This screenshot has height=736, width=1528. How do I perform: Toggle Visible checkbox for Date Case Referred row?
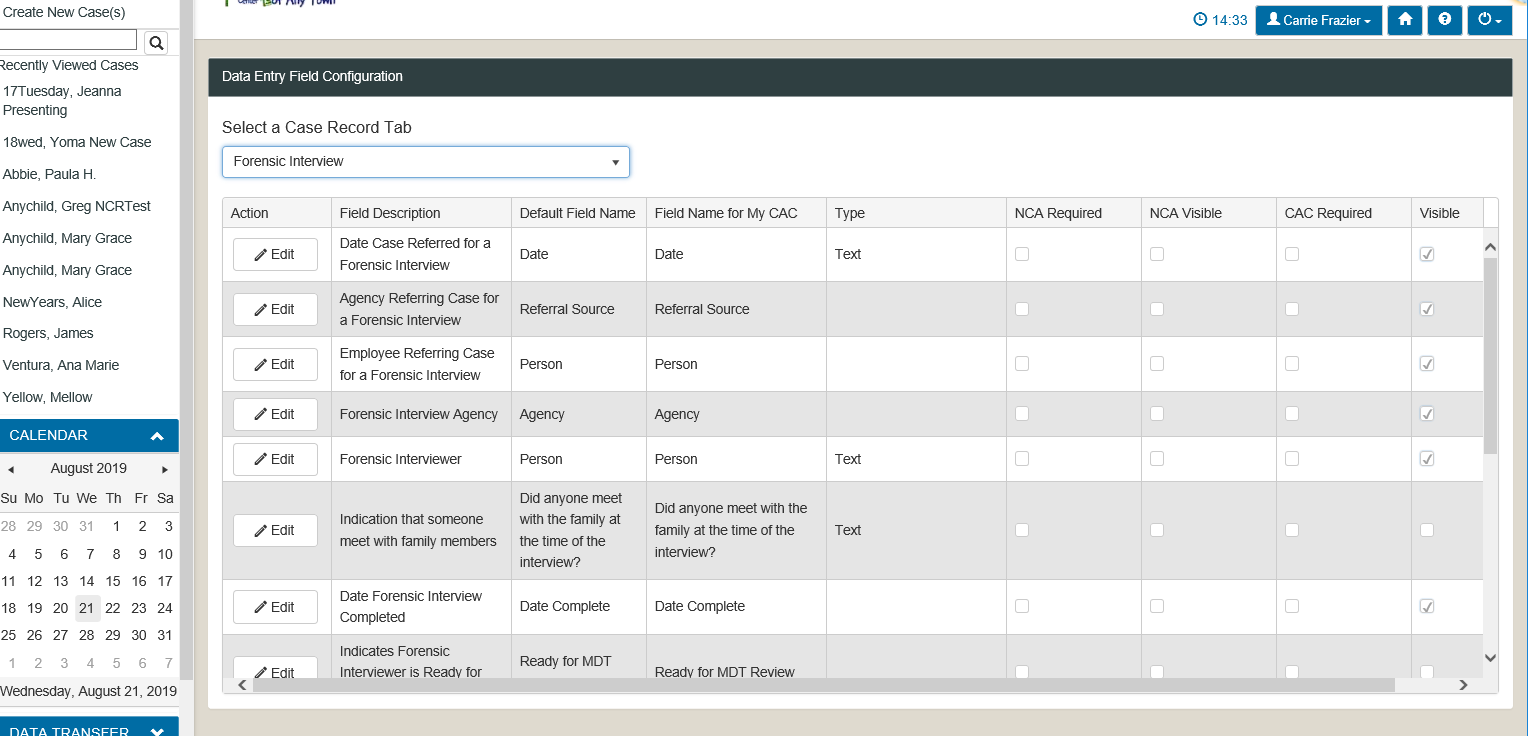click(x=1427, y=254)
